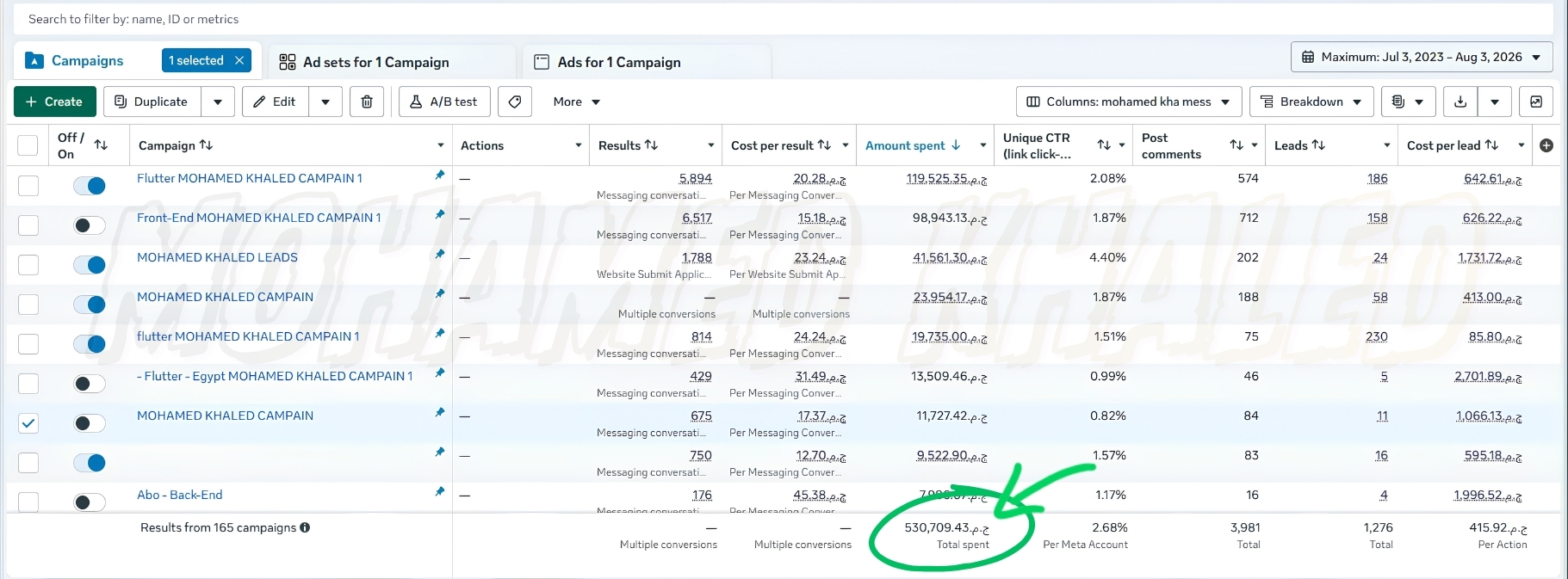Sort by Off/On column arrows
Viewport: 1568px width, 579px height.
pyautogui.click(x=101, y=145)
